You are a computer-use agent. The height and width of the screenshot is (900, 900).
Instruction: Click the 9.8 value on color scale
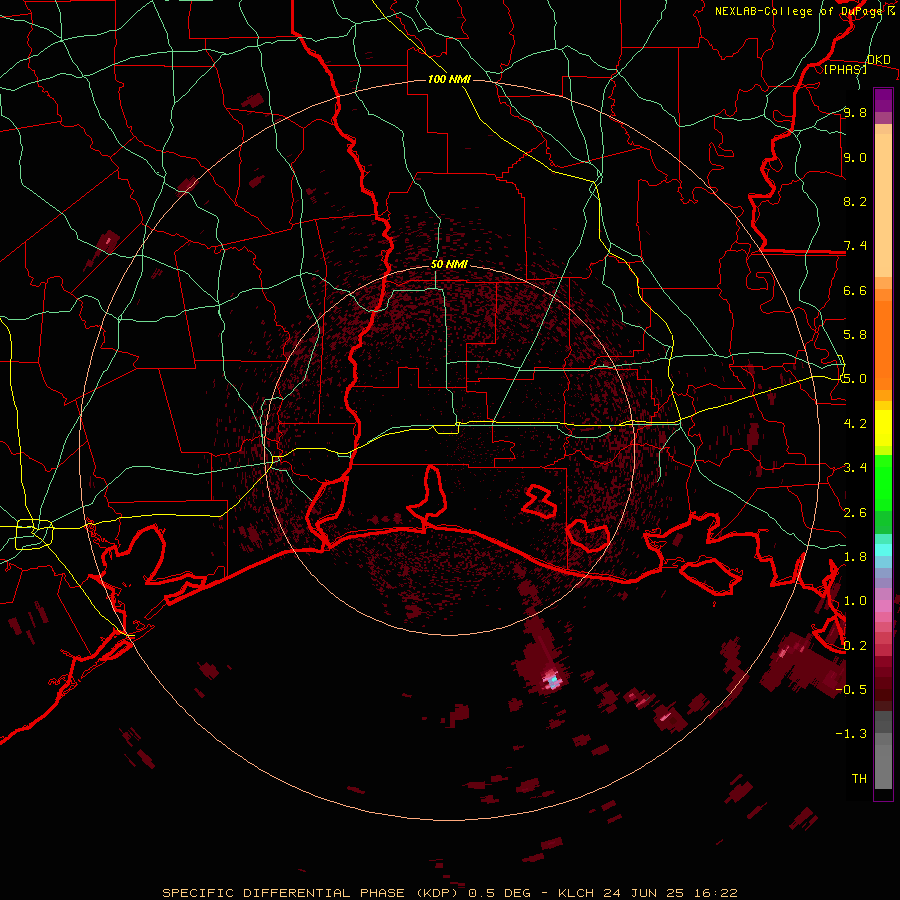tap(855, 112)
